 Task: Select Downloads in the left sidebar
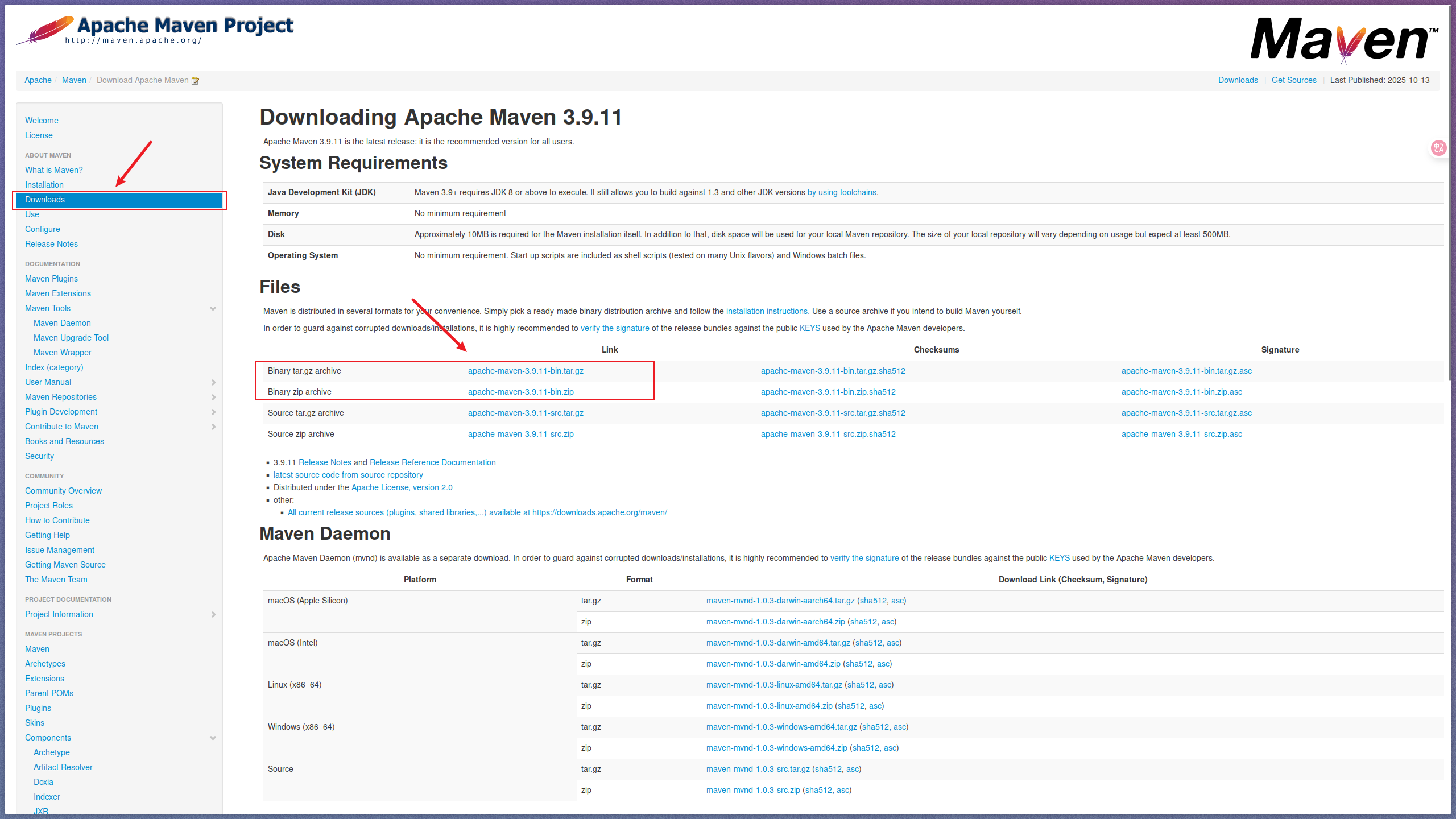[x=45, y=200]
